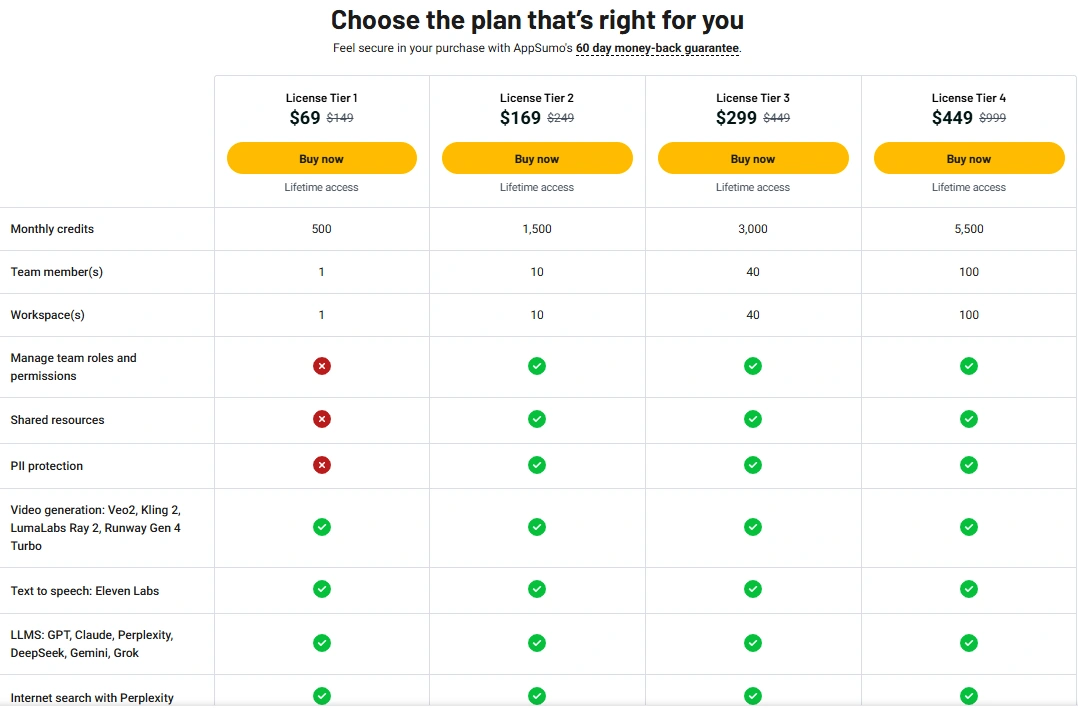Click green check for Tier 3 Shared resources
Viewport: 1078px width, 708px height.
753,419
